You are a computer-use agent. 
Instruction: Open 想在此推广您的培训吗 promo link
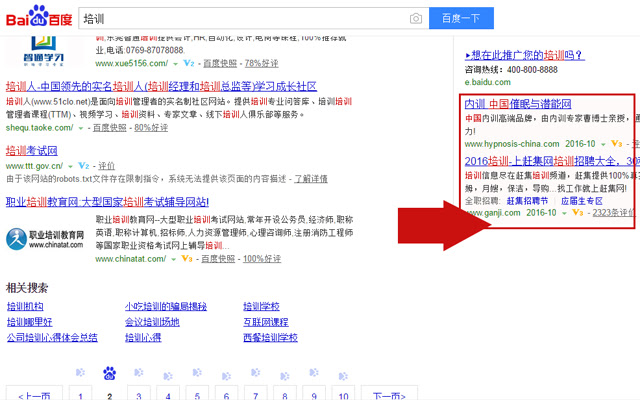click(525, 55)
